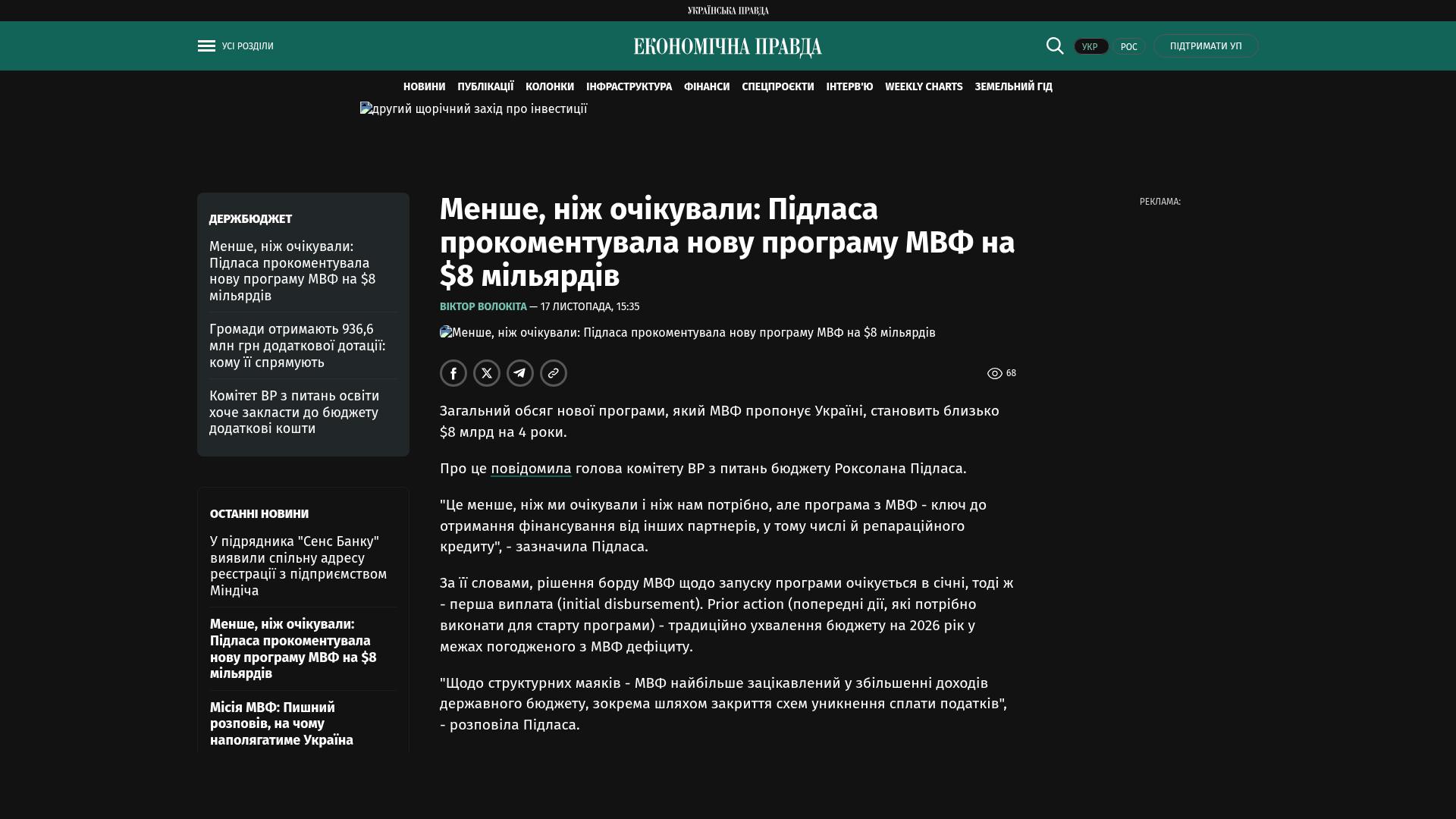Switch language to УКР

coord(1090,47)
